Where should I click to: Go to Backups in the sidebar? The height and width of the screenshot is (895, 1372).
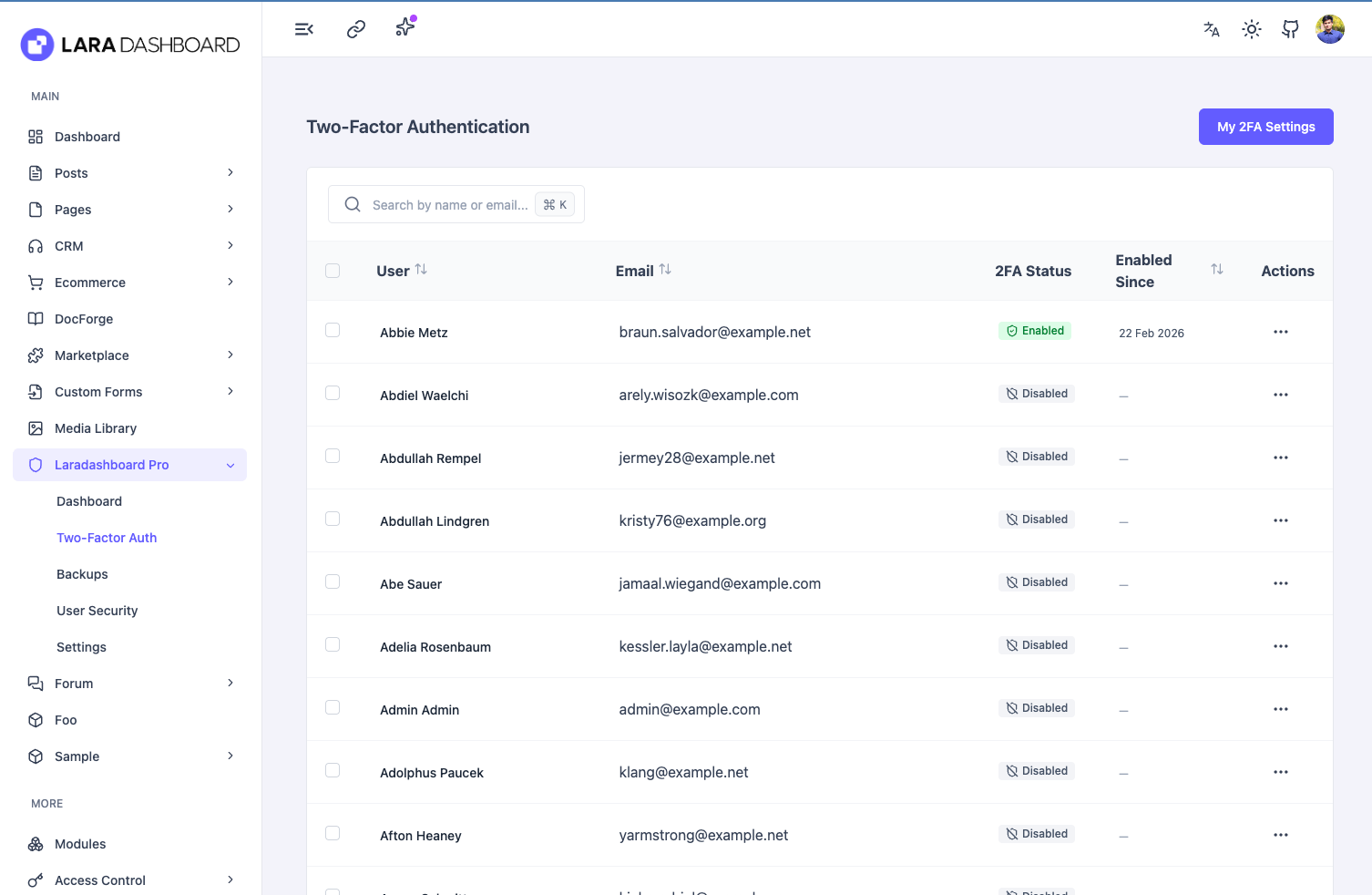tap(82, 574)
